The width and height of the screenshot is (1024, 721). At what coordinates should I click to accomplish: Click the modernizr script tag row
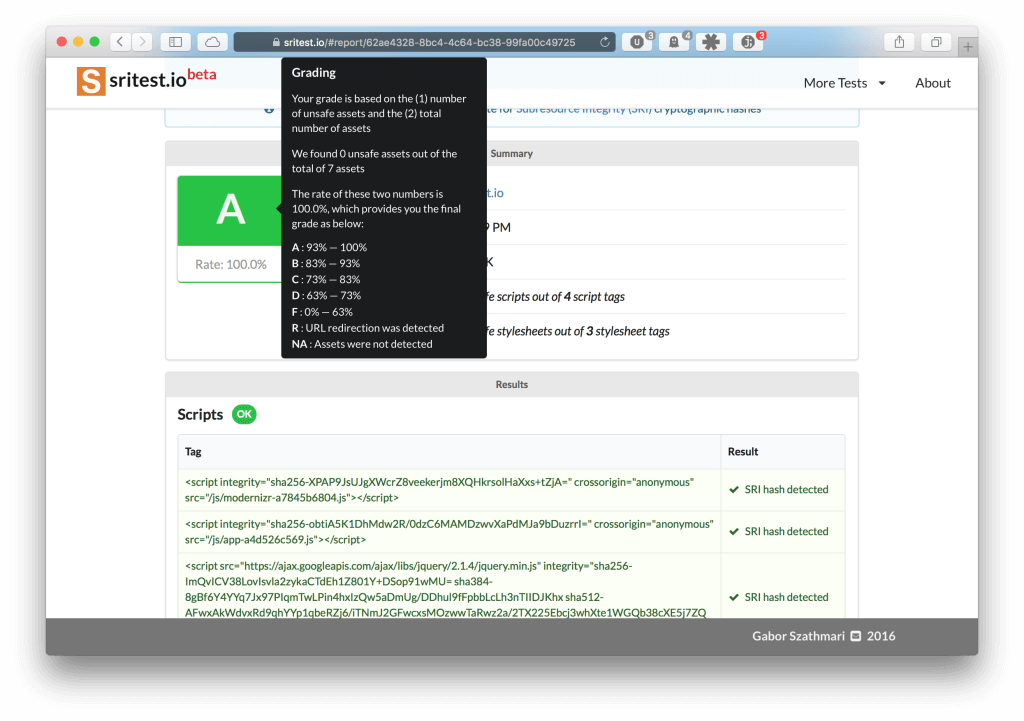[449, 490]
